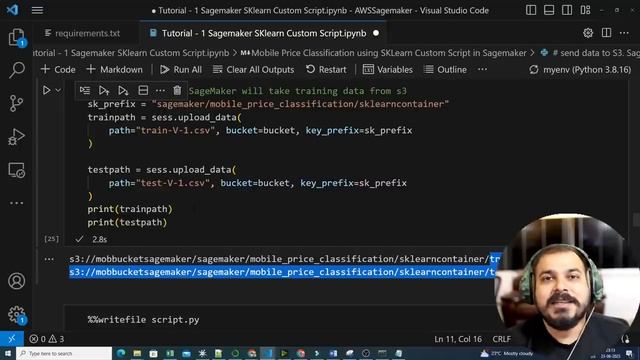Open the Variables panel
640x360 pixels.
387,69
